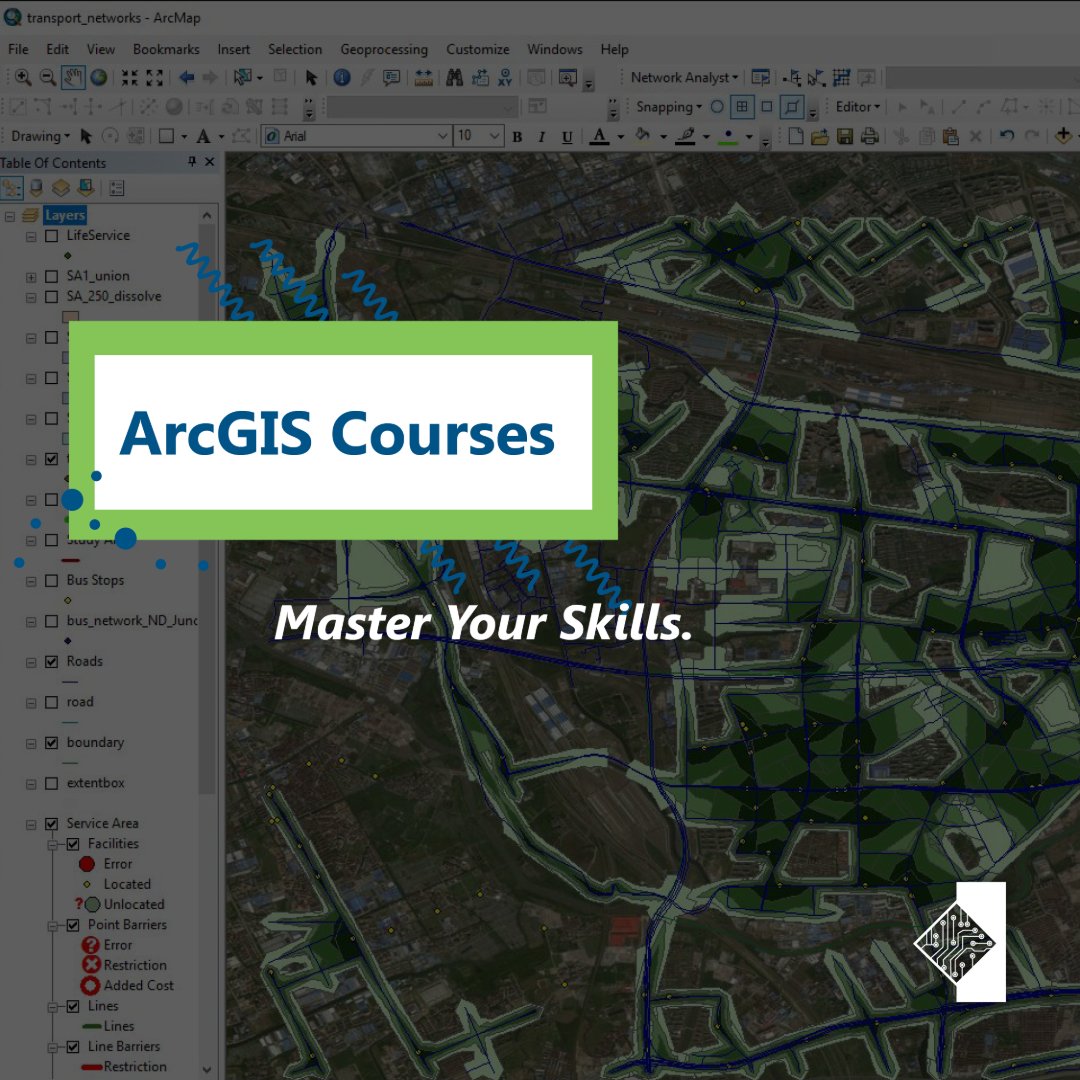
Task: Check the SA_250_dissolve layer
Action: (52, 297)
